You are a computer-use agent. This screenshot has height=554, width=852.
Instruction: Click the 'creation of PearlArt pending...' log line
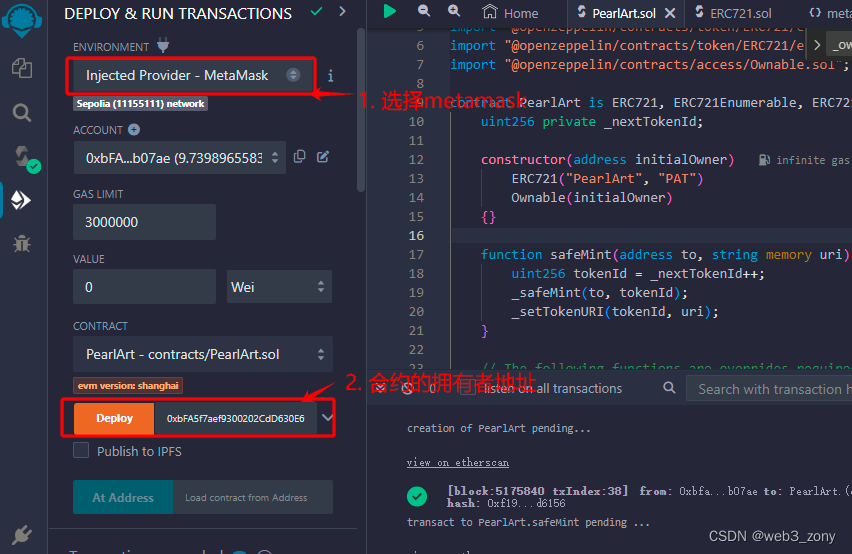tap(498, 429)
